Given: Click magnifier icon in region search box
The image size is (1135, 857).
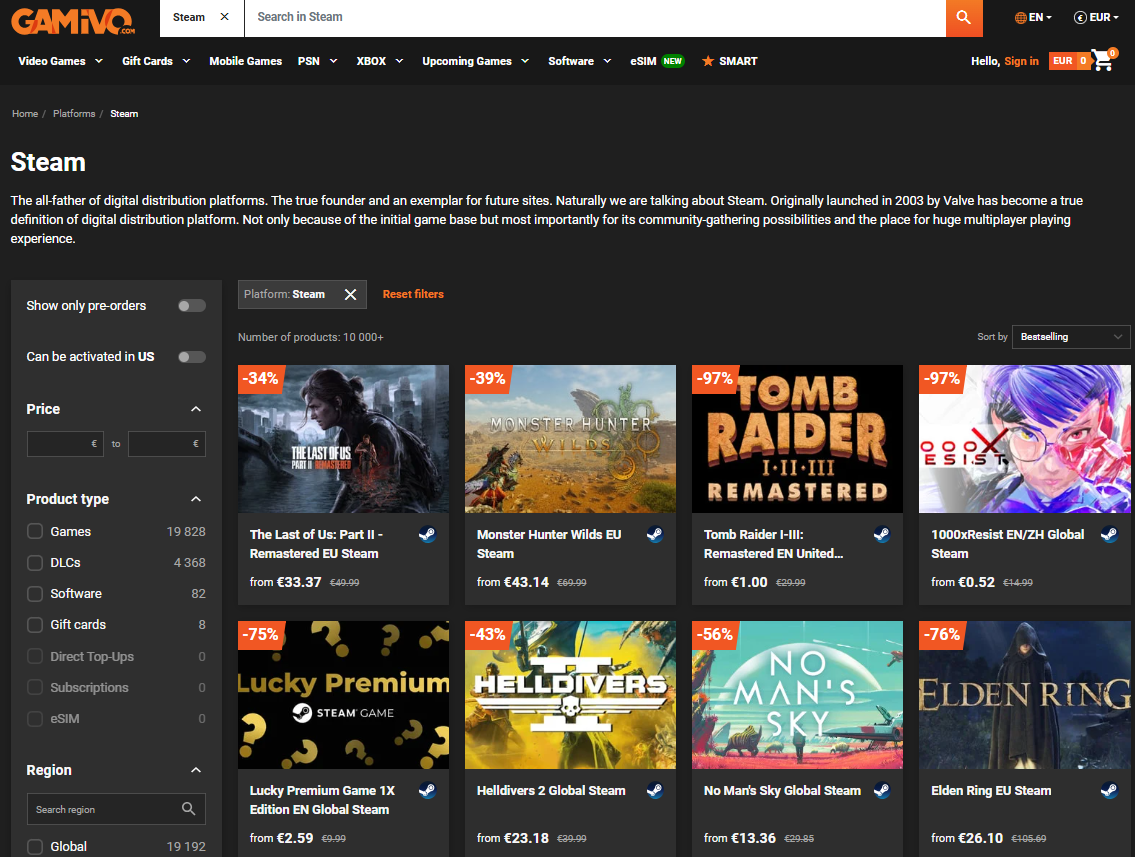Looking at the screenshot, I should click(189, 809).
